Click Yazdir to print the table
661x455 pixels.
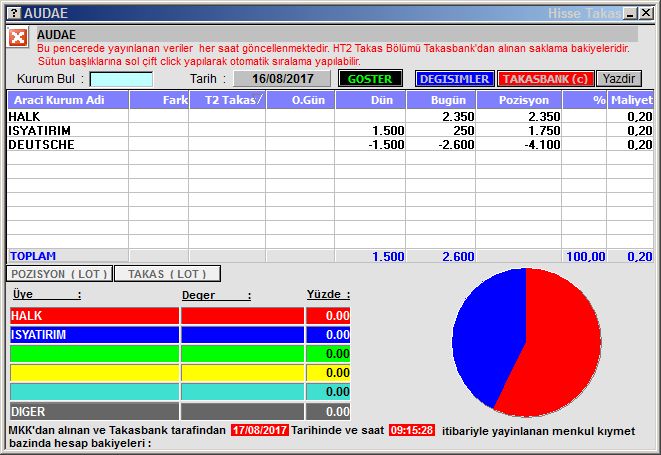click(619, 79)
